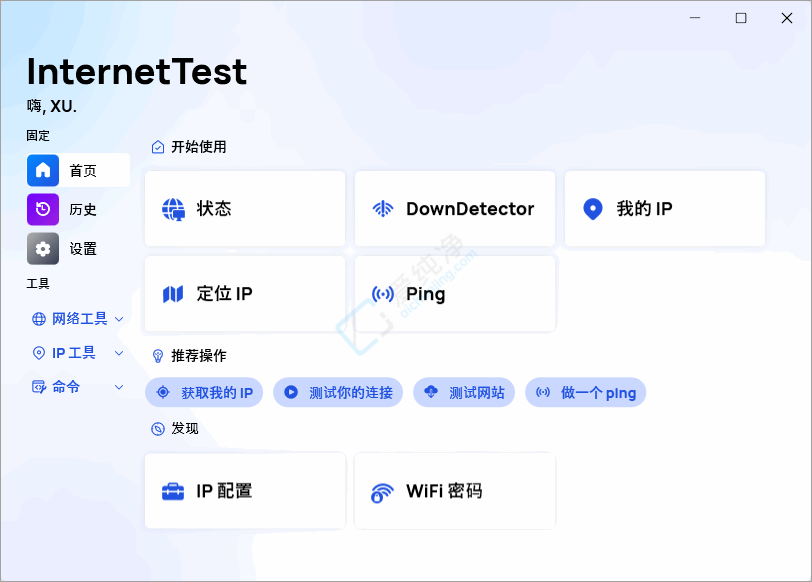Click the purple History clock icon
Viewport: 812px width, 582px height.
coord(43,209)
